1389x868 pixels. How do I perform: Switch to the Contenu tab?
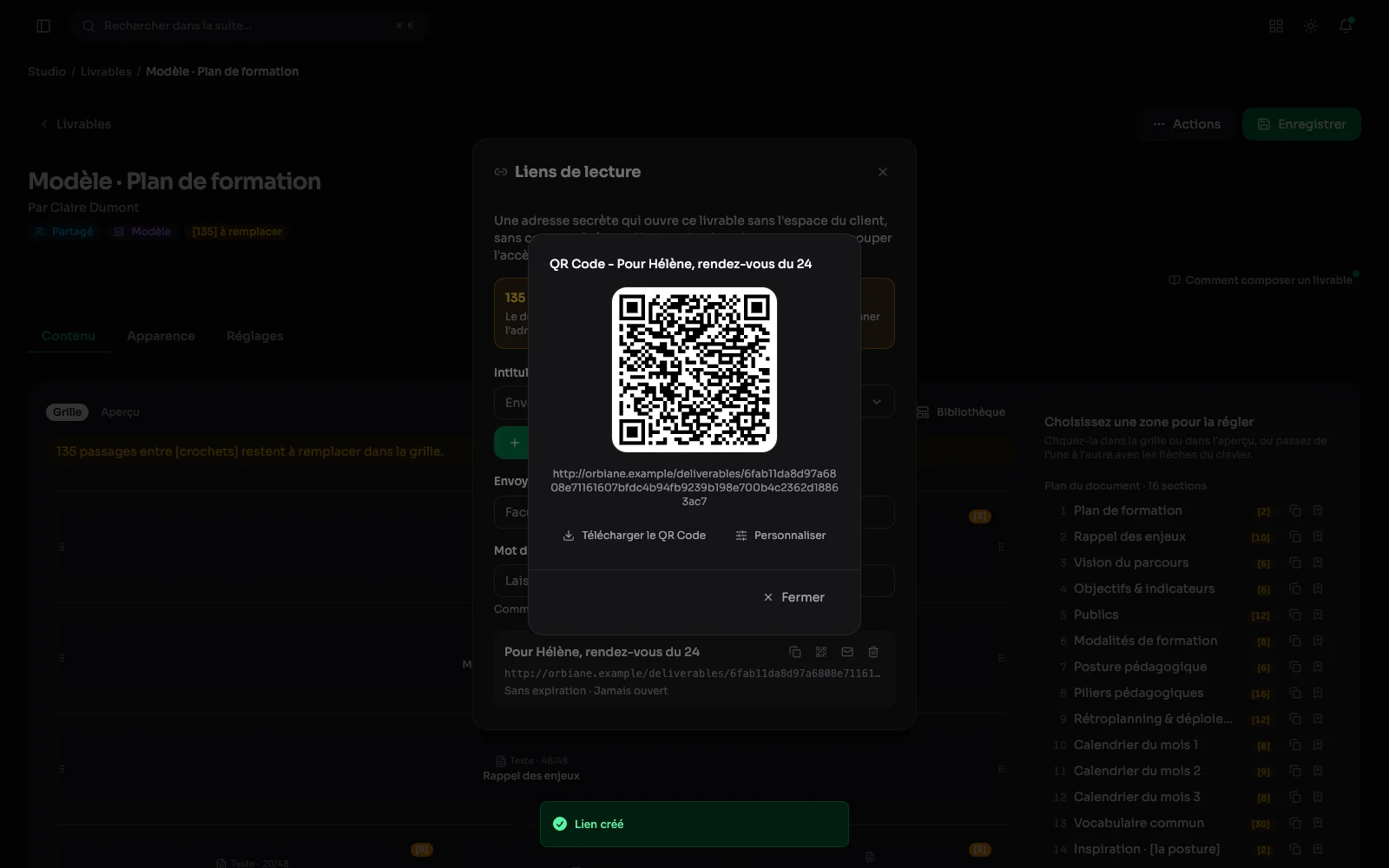tap(69, 336)
